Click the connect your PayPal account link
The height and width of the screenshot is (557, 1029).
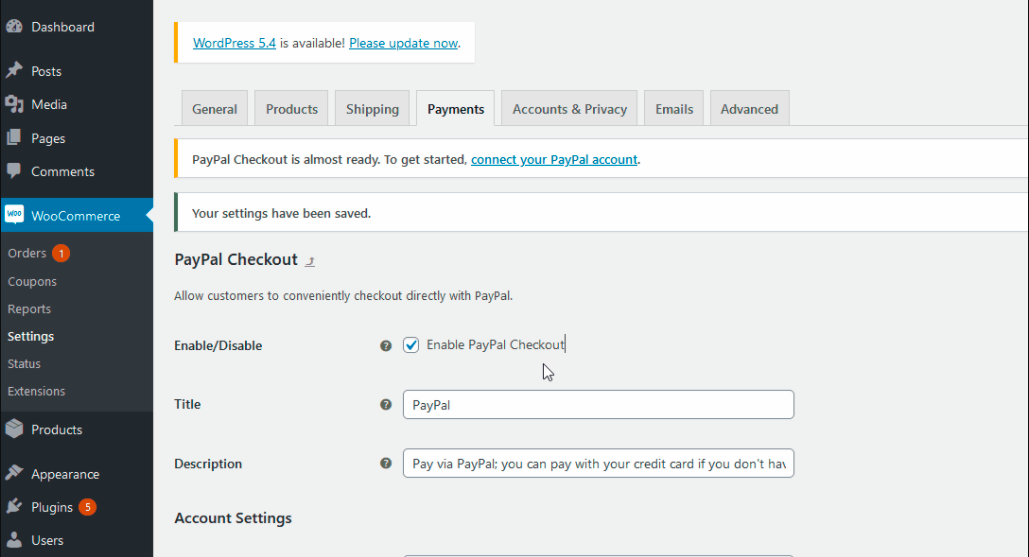[554, 159]
